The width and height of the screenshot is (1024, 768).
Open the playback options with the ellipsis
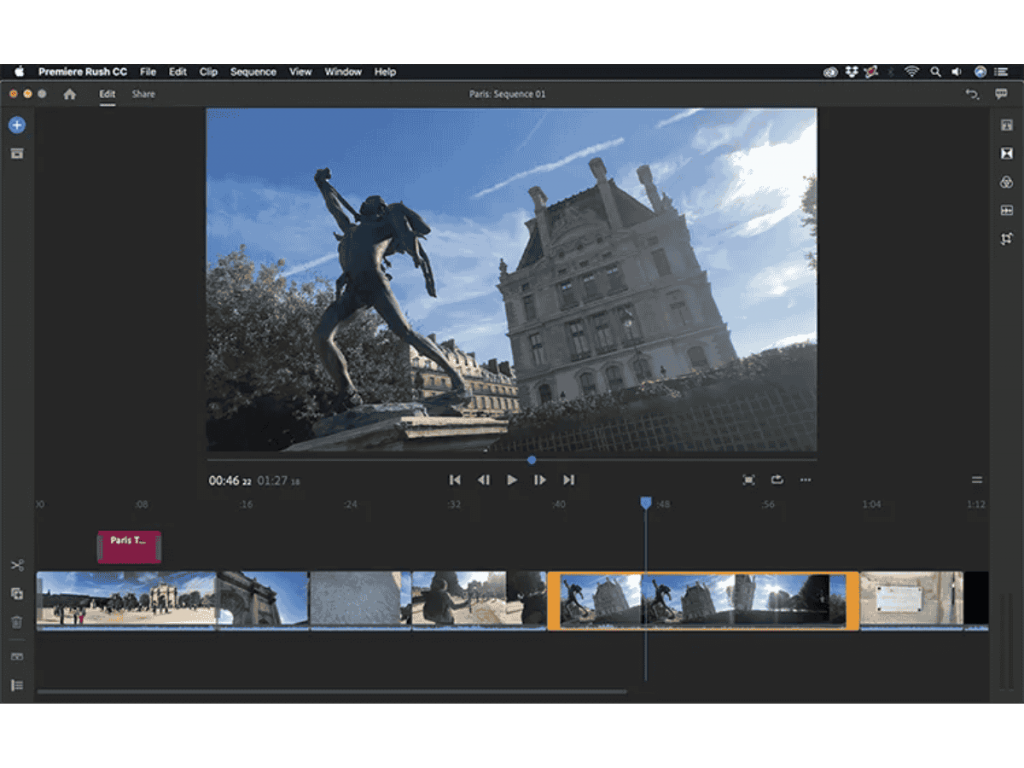[806, 480]
